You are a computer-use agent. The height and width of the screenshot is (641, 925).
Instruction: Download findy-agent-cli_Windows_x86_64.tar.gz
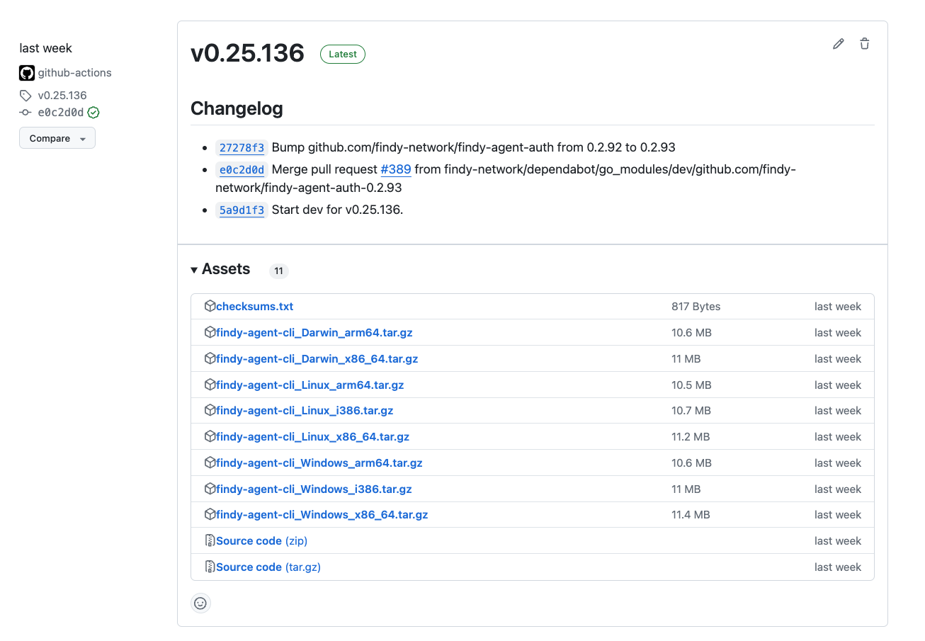322,515
